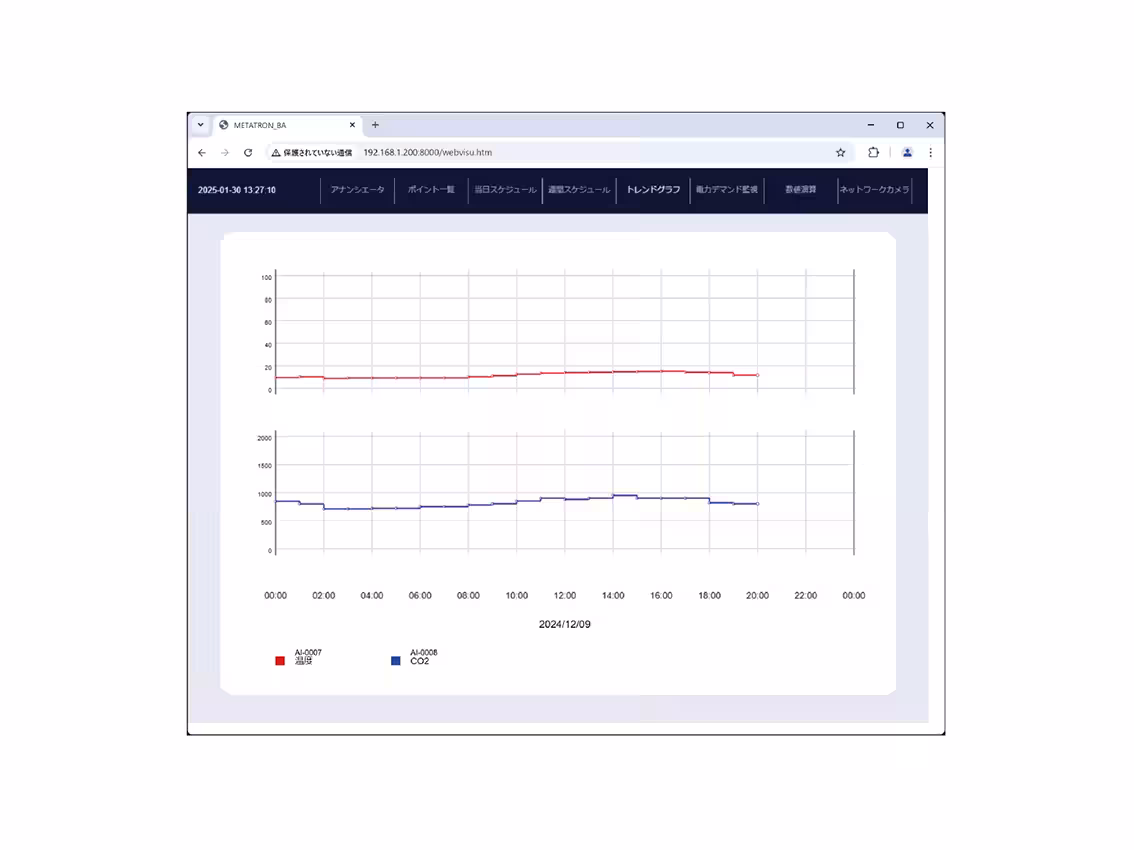
Task: Click the not-secure warning icon in address bar
Action: click(x=276, y=153)
